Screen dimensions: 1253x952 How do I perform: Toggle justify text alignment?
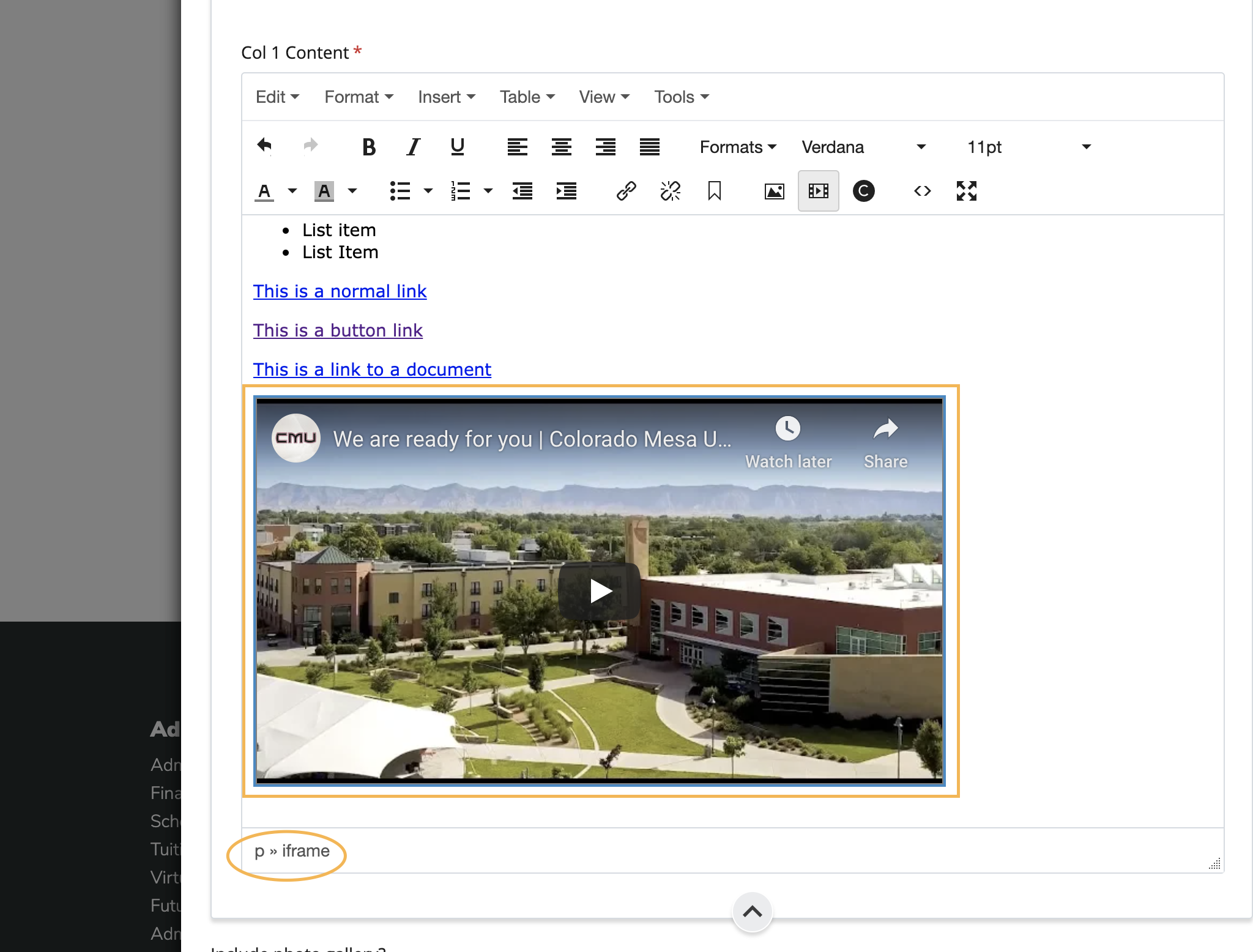[649, 147]
